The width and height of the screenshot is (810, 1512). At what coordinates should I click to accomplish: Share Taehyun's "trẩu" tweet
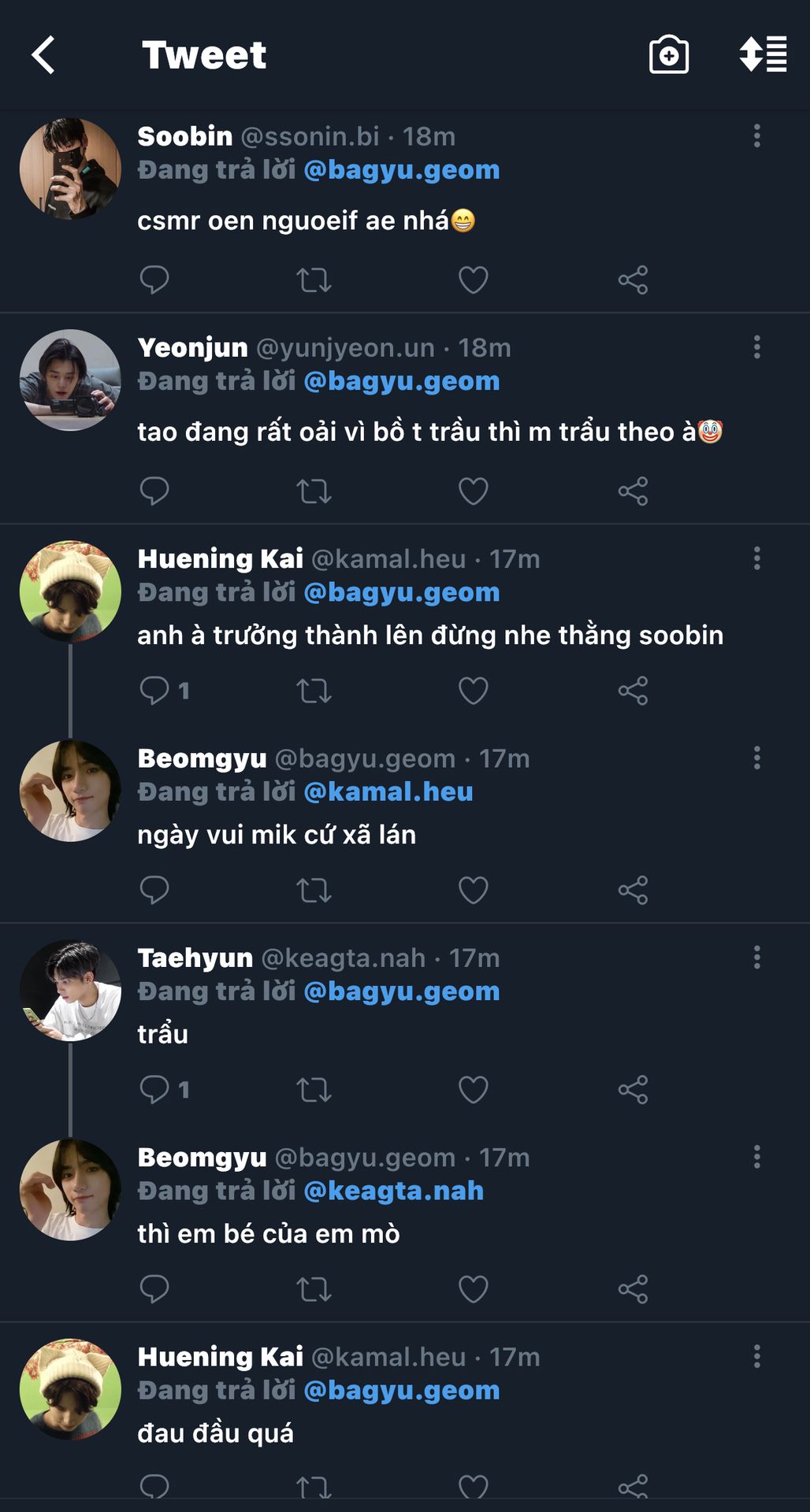coord(633,1090)
